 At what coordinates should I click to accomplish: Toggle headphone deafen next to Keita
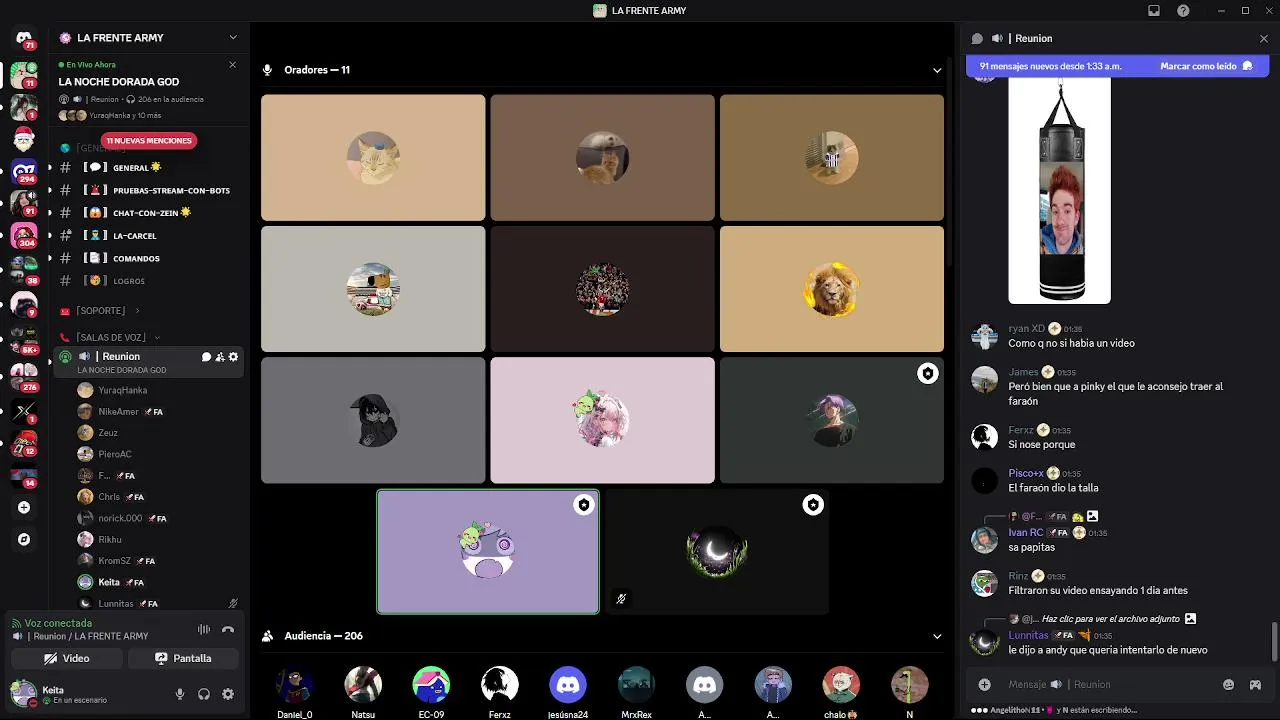(x=204, y=694)
